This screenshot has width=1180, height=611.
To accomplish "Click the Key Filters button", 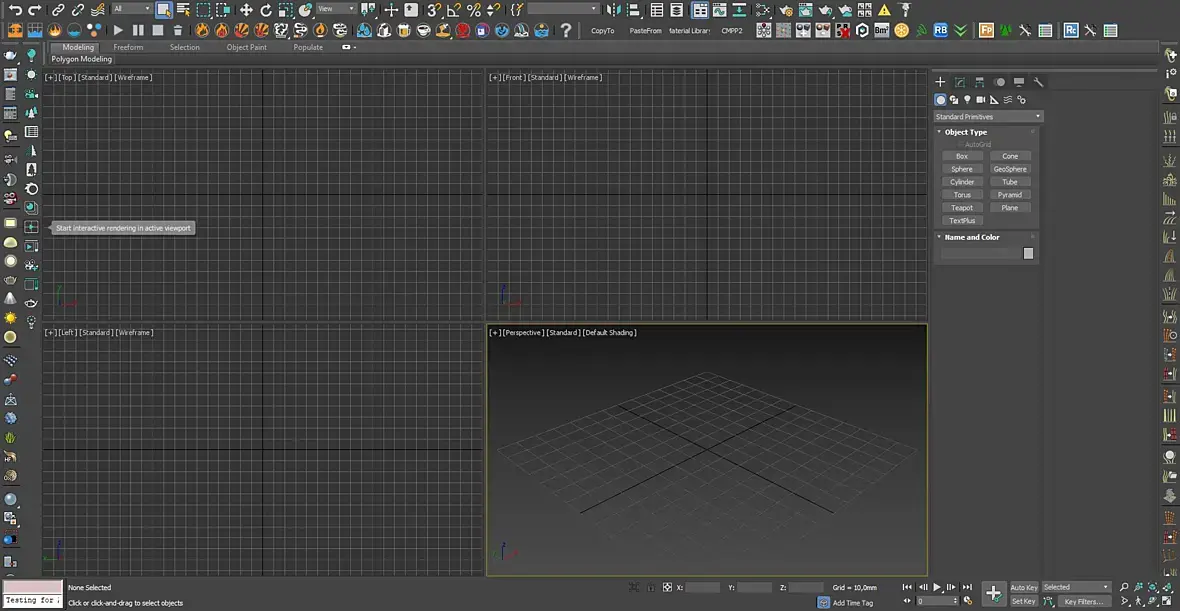I will coord(1084,601).
